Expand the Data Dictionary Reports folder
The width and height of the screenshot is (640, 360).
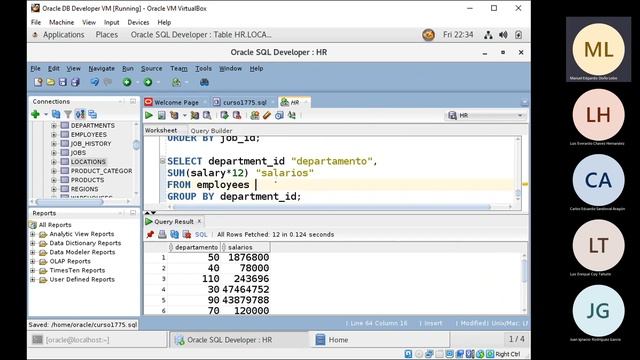pos(33,243)
